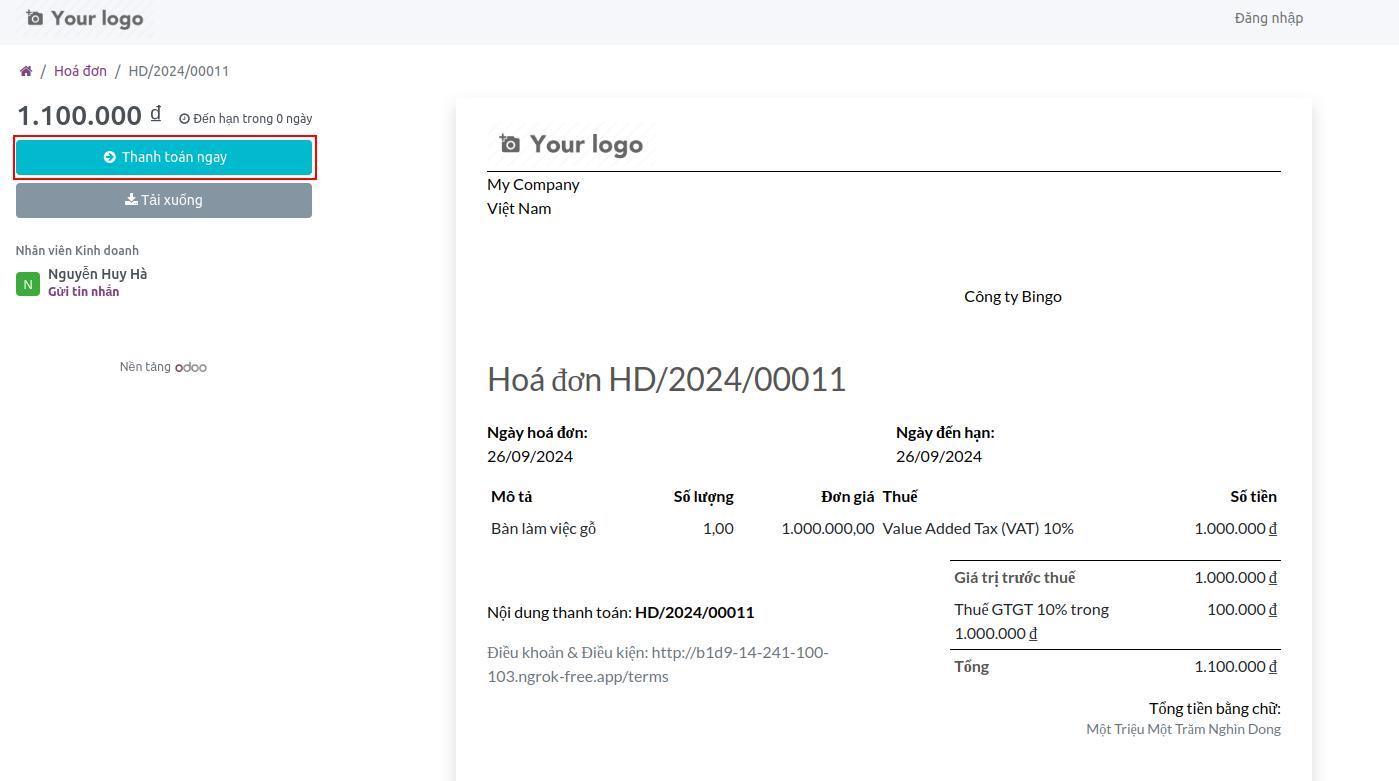Download the invoice with Tải xuống

(x=164, y=200)
